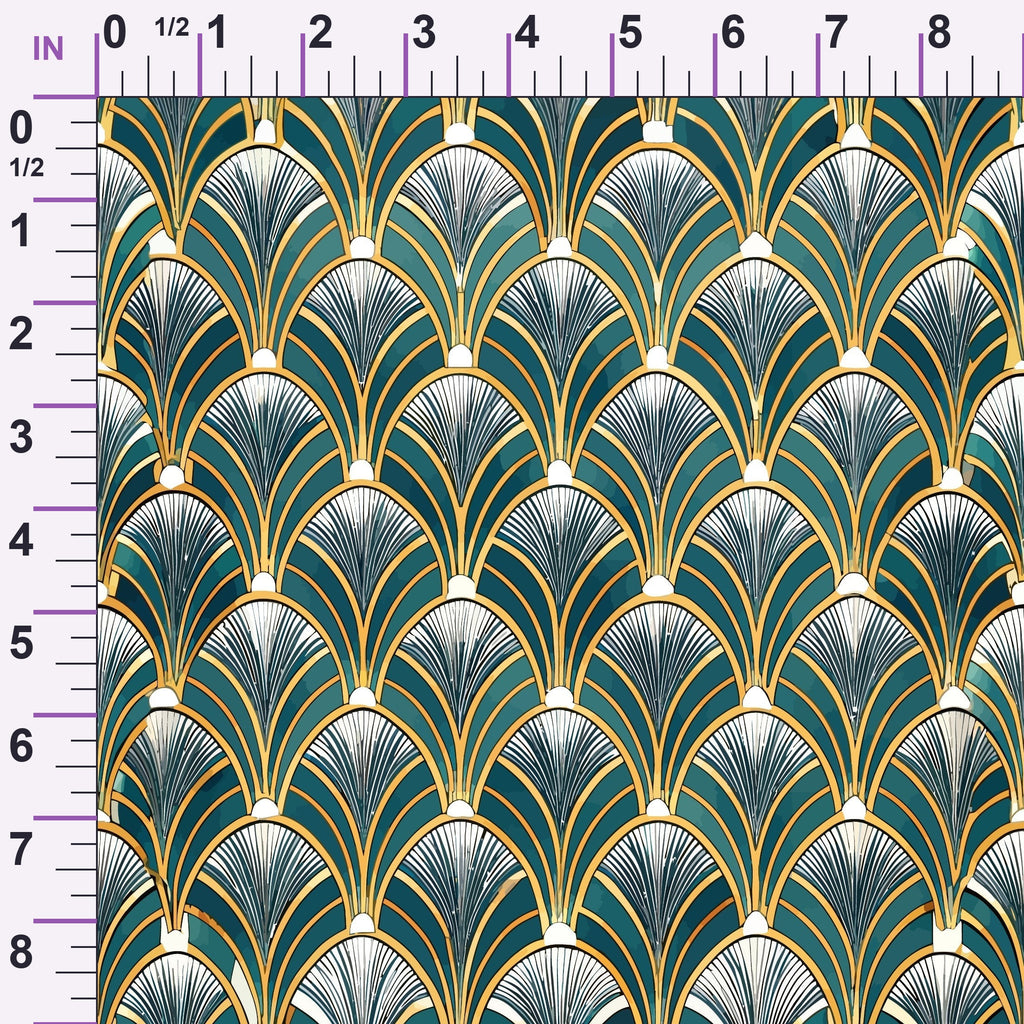This screenshot has height=1024, width=1024.
Task: Click the "7" on the horizontal ruler
Action: coord(836,33)
